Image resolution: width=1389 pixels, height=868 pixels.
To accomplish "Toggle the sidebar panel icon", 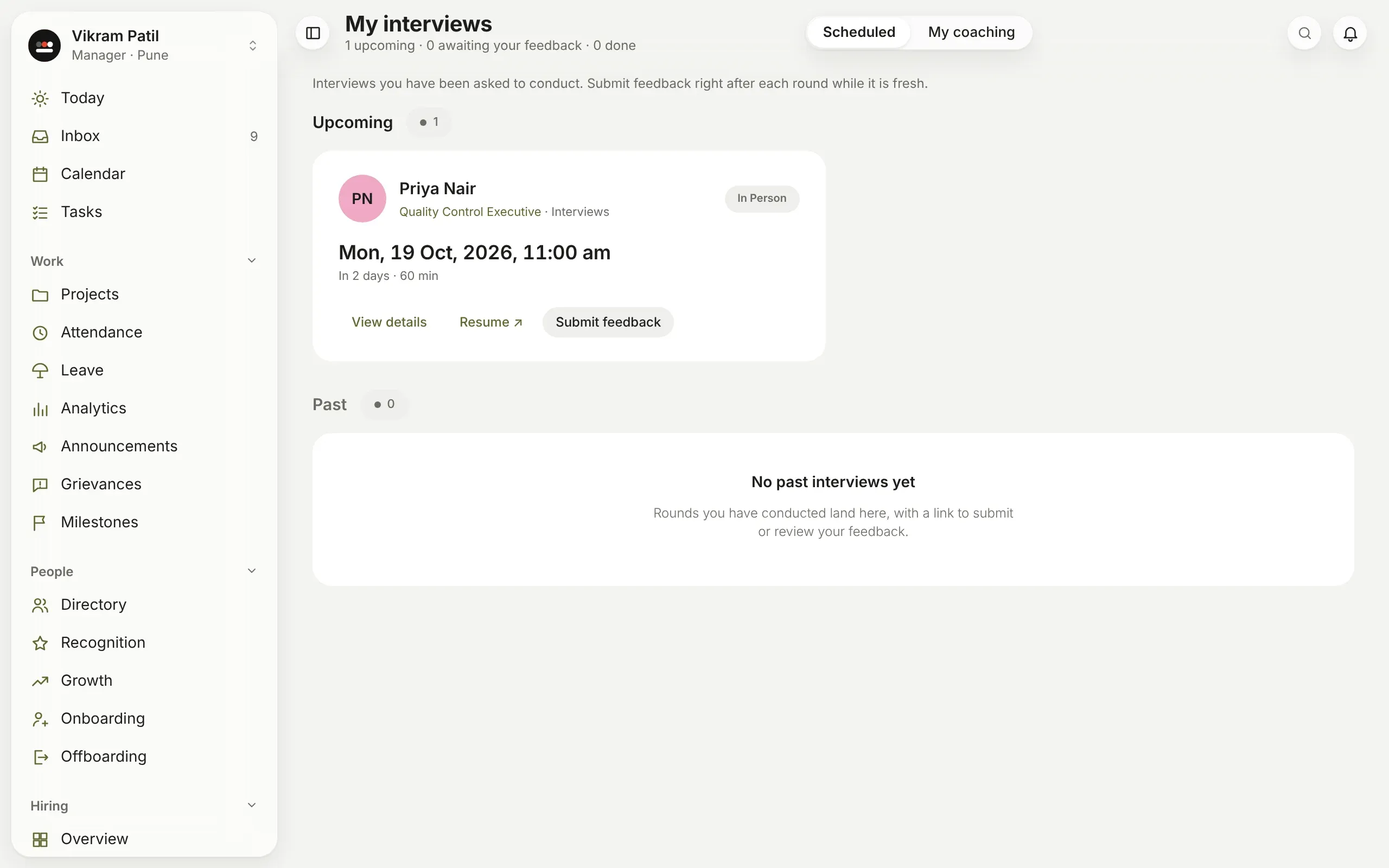I will (313, 33).
